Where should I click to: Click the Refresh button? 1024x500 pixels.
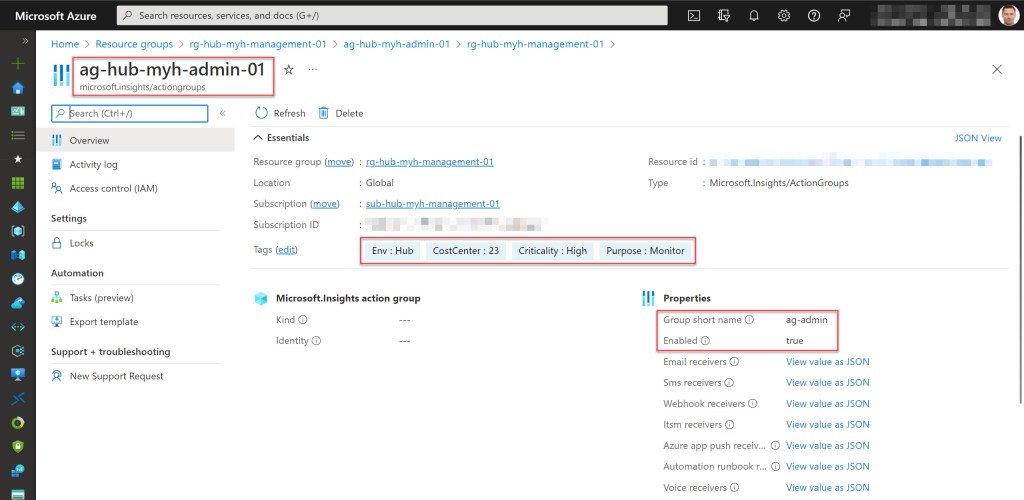tap(280, 113)
